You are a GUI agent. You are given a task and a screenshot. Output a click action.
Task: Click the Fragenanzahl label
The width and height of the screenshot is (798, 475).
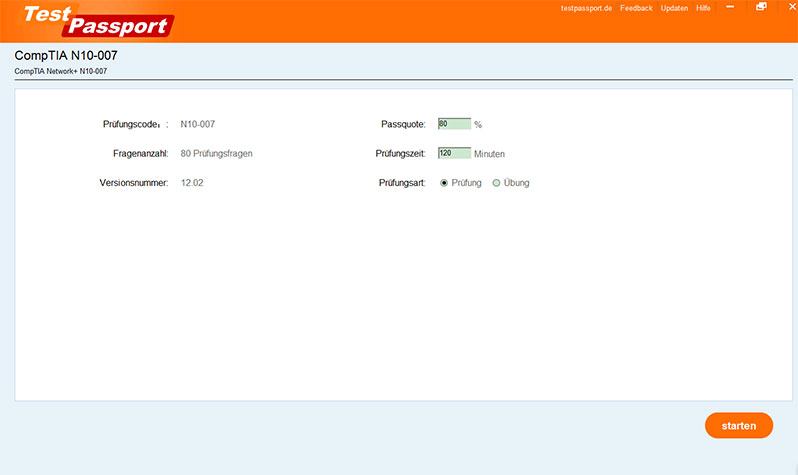(x=140, y=154)
